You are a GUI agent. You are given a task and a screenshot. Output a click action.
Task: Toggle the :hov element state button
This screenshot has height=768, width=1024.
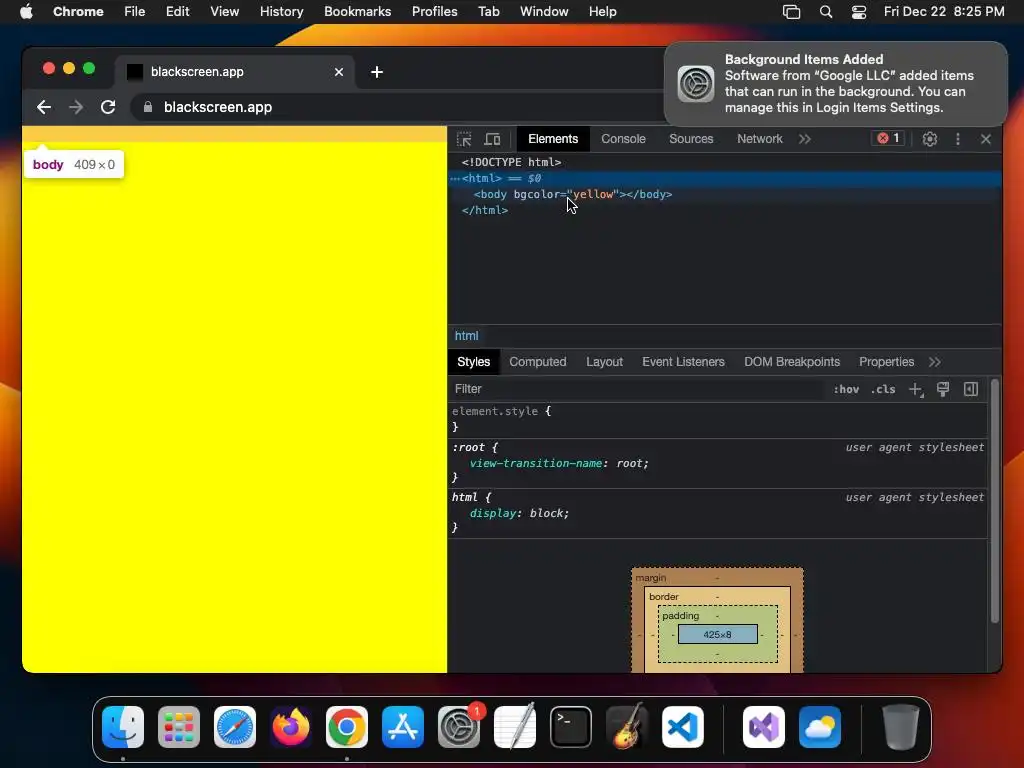tap(846, 389)
